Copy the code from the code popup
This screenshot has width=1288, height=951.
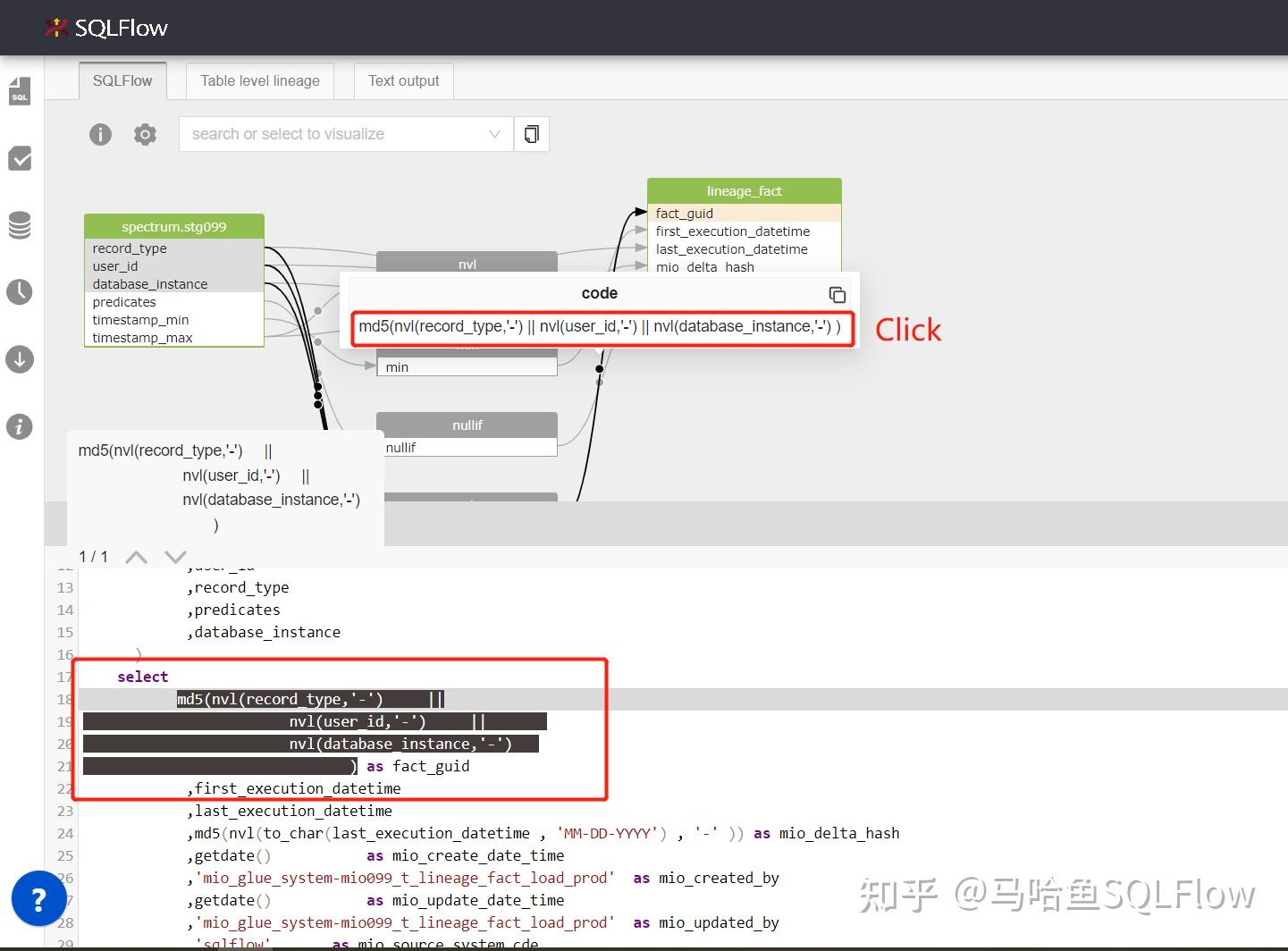pyautogui.click(x=837, y=294)
